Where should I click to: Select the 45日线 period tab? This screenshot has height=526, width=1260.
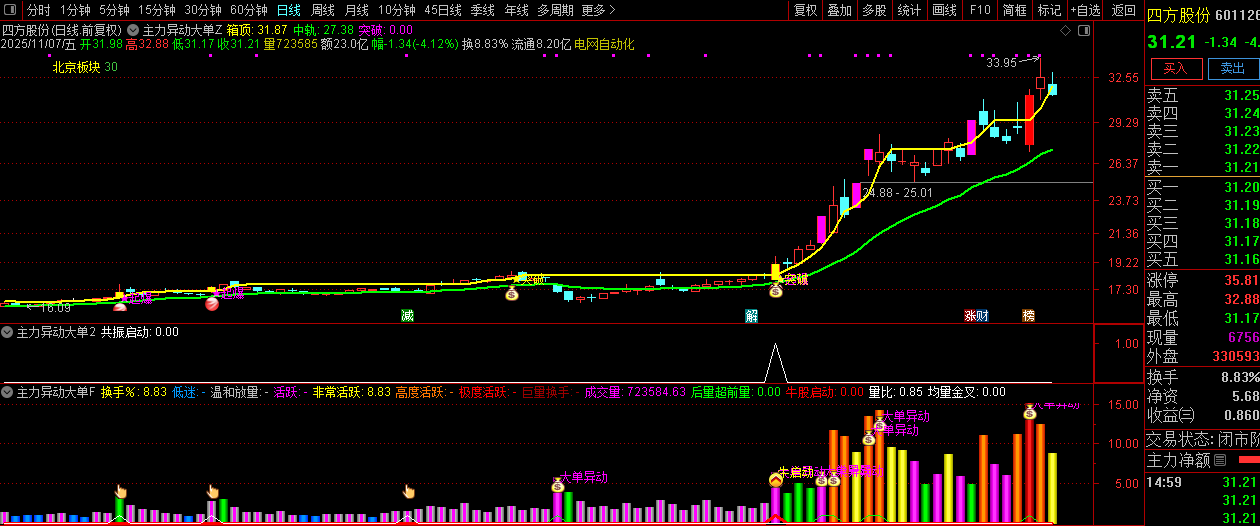click(x=443, y=10)
